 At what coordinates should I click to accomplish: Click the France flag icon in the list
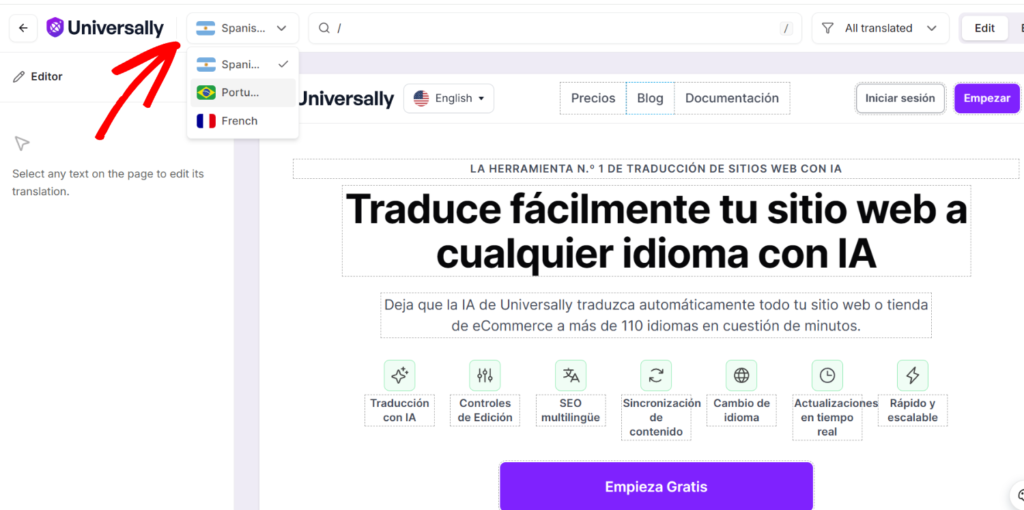click(x=206, y=121)
